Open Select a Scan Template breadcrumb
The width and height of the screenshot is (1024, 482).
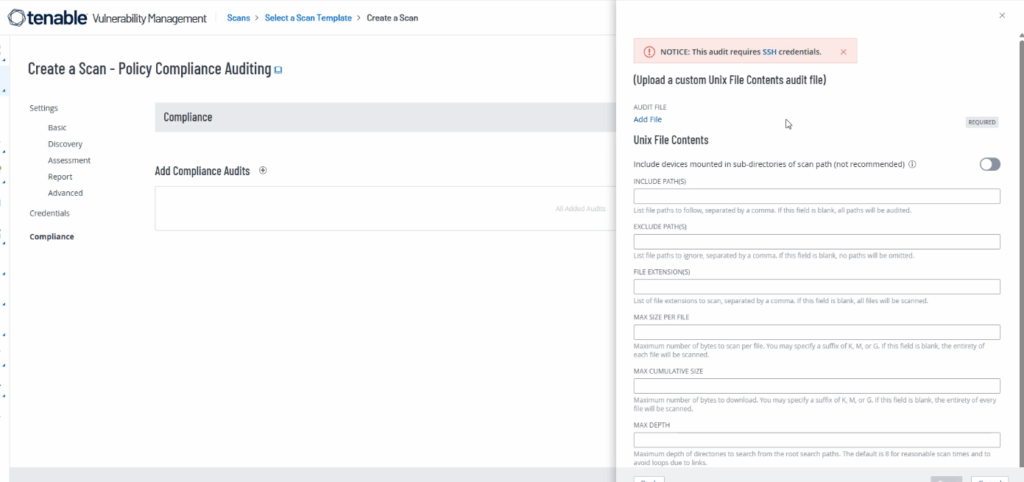pos(307,18)
